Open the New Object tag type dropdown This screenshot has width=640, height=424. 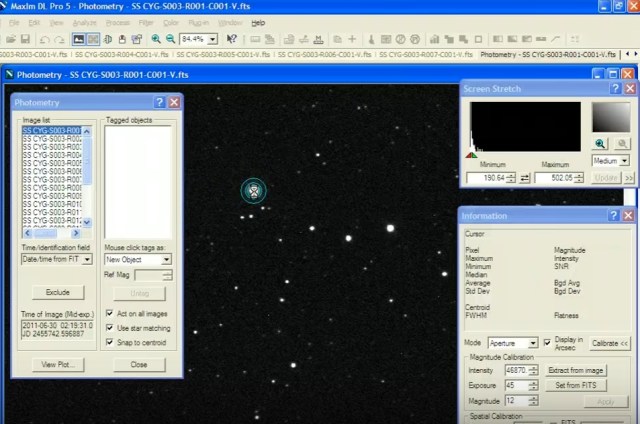tap(166, 259)
